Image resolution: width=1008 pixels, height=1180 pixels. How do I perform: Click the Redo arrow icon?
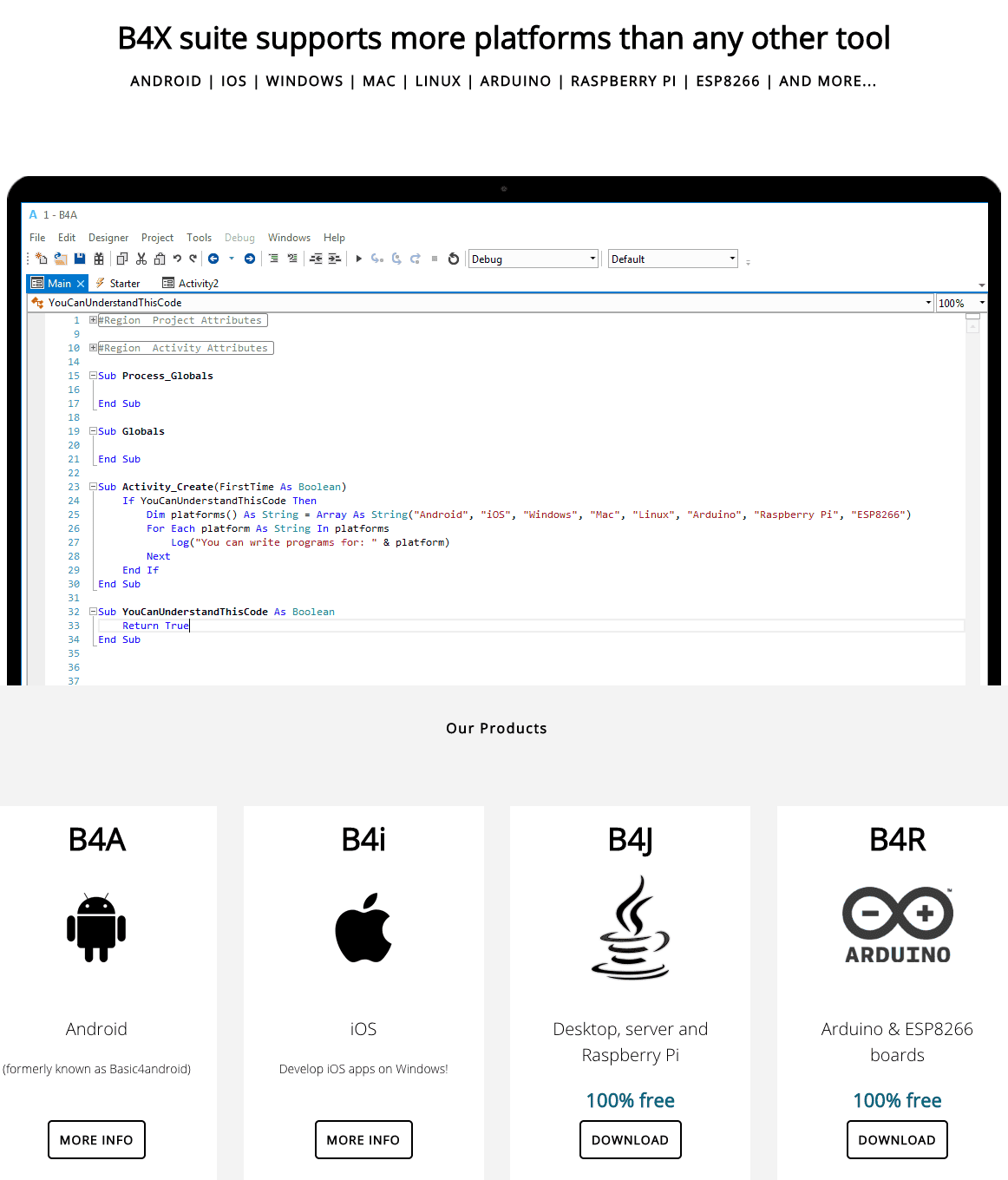[x=193, y=259]
